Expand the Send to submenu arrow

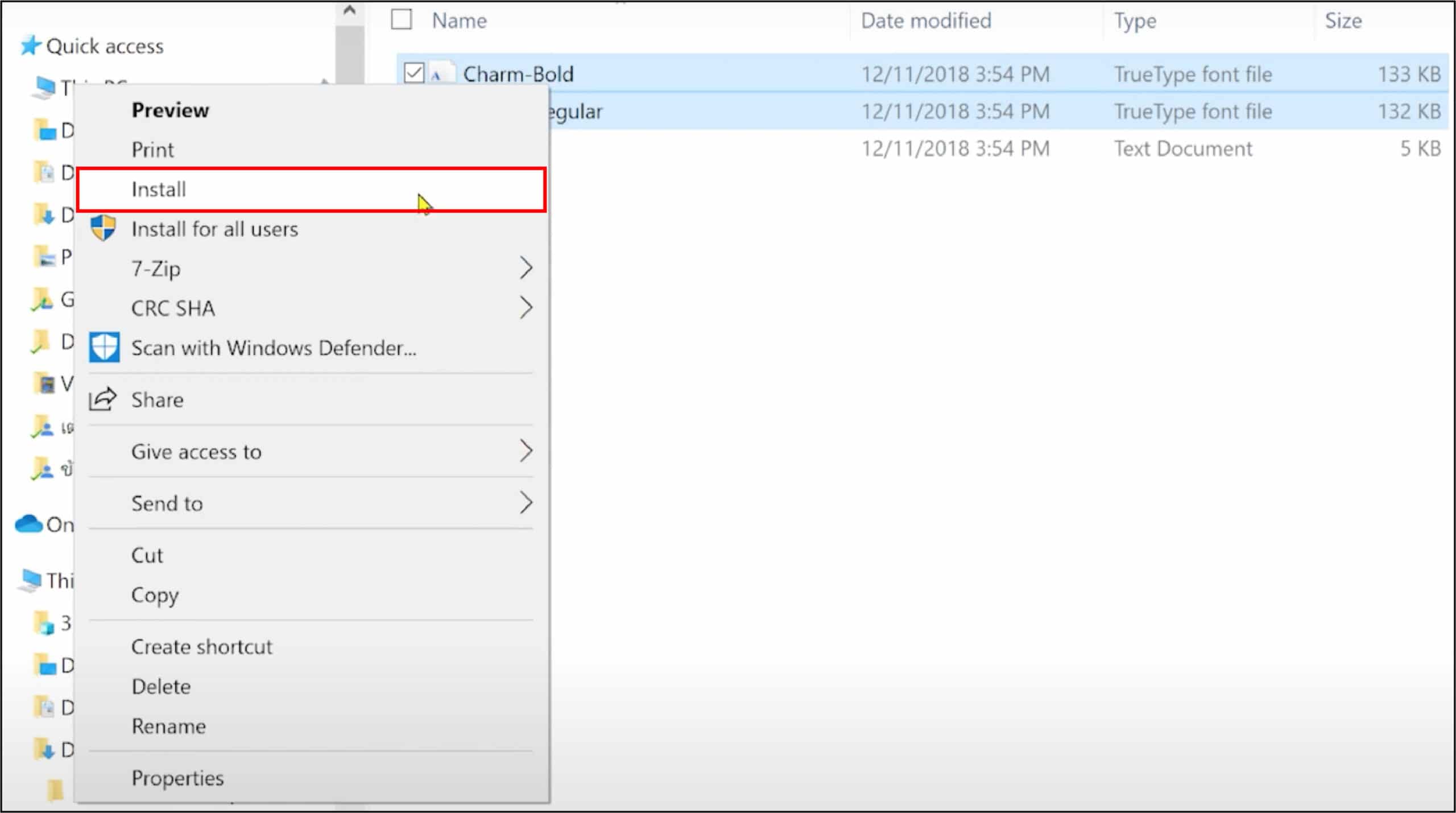pos(526,503)
